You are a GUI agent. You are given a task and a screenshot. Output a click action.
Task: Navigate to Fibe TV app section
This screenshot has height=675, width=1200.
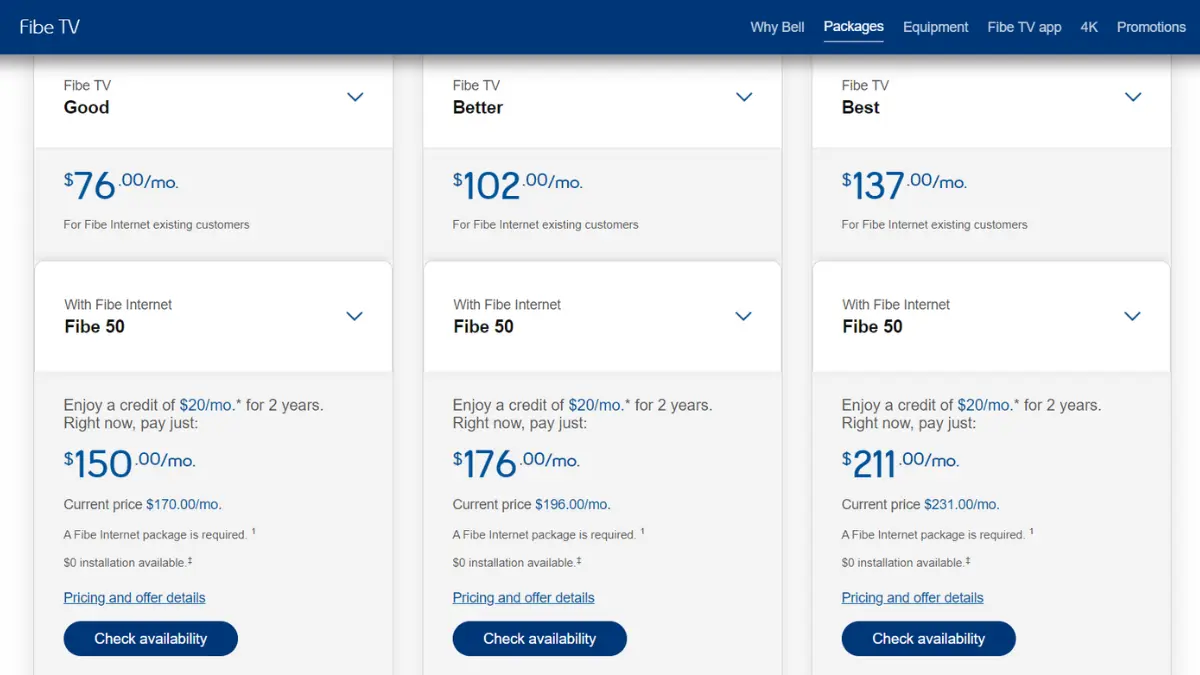pyautogui.click(x=1024, y=27)
